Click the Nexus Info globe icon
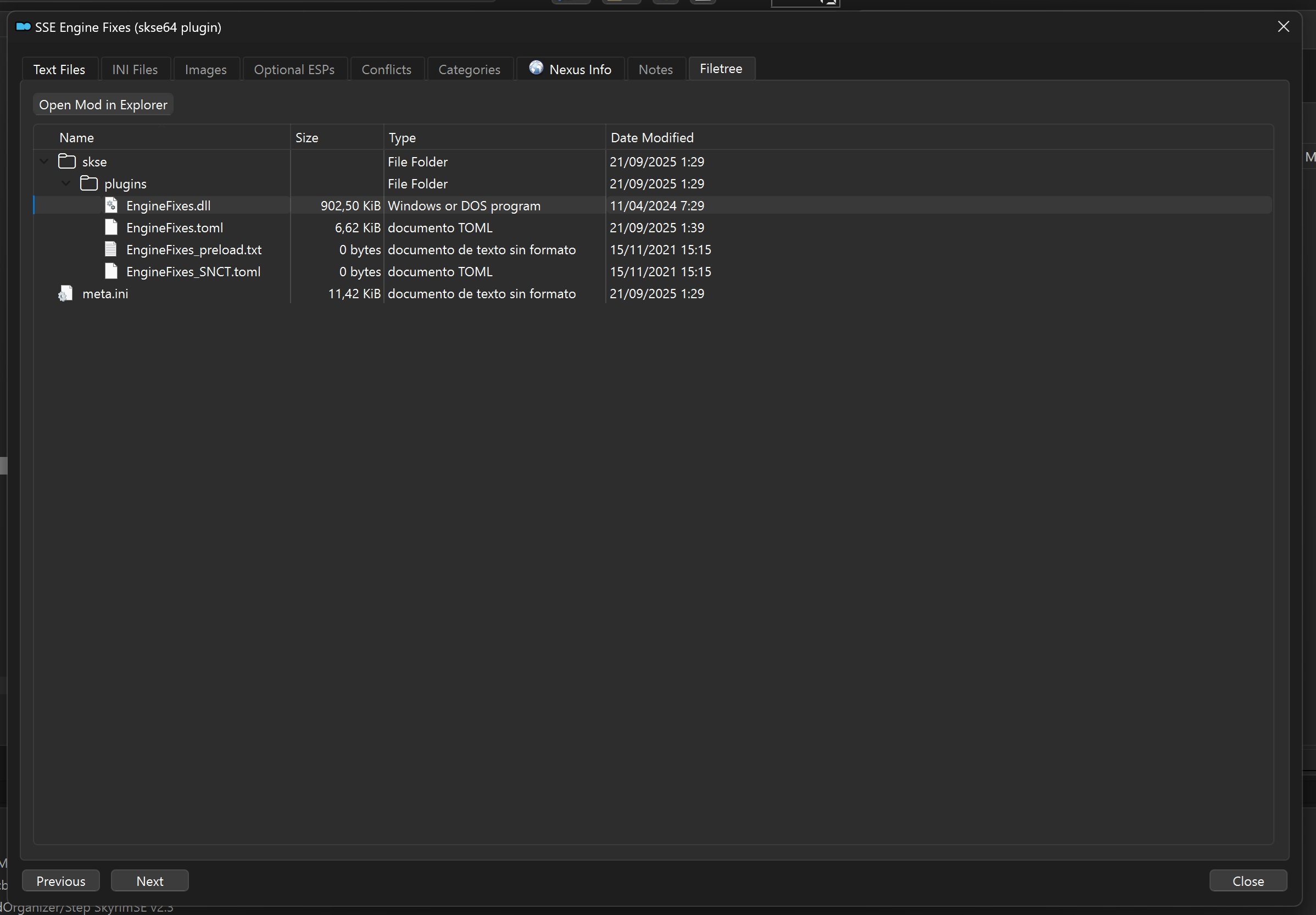 click(x=536, y=68)
